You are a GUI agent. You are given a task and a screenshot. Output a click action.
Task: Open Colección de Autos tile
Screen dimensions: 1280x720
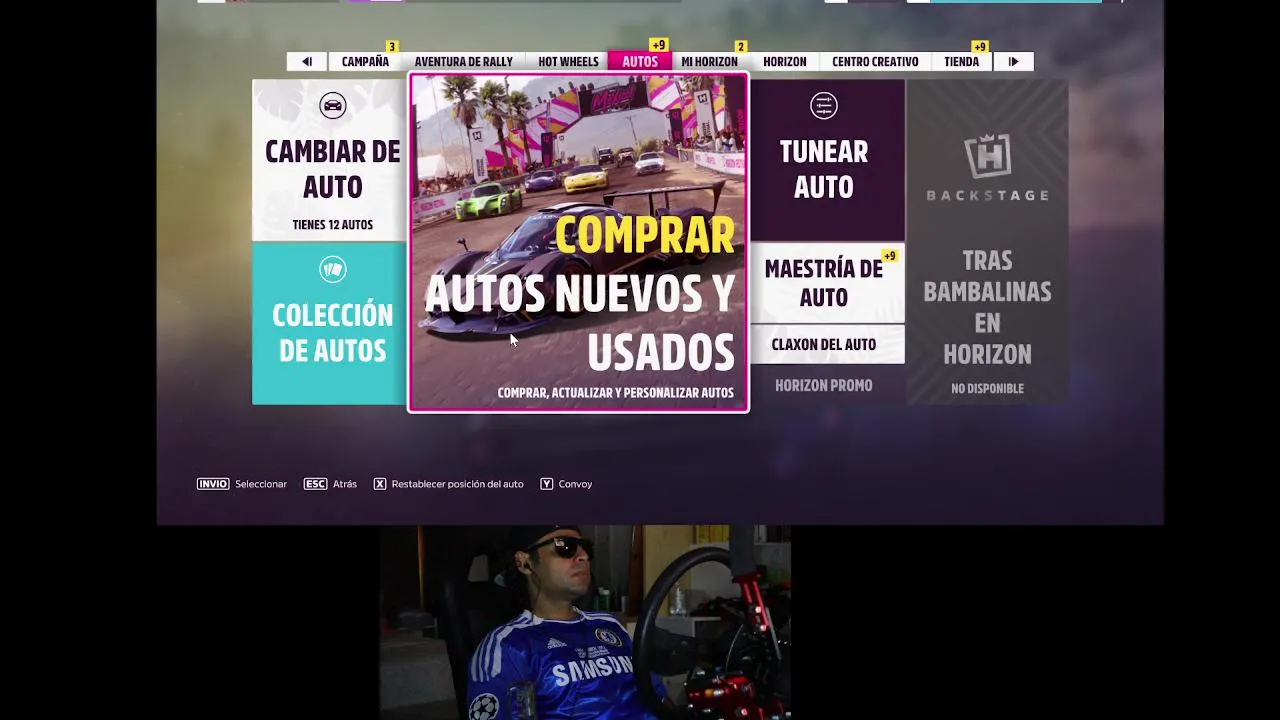pos(329,324)
